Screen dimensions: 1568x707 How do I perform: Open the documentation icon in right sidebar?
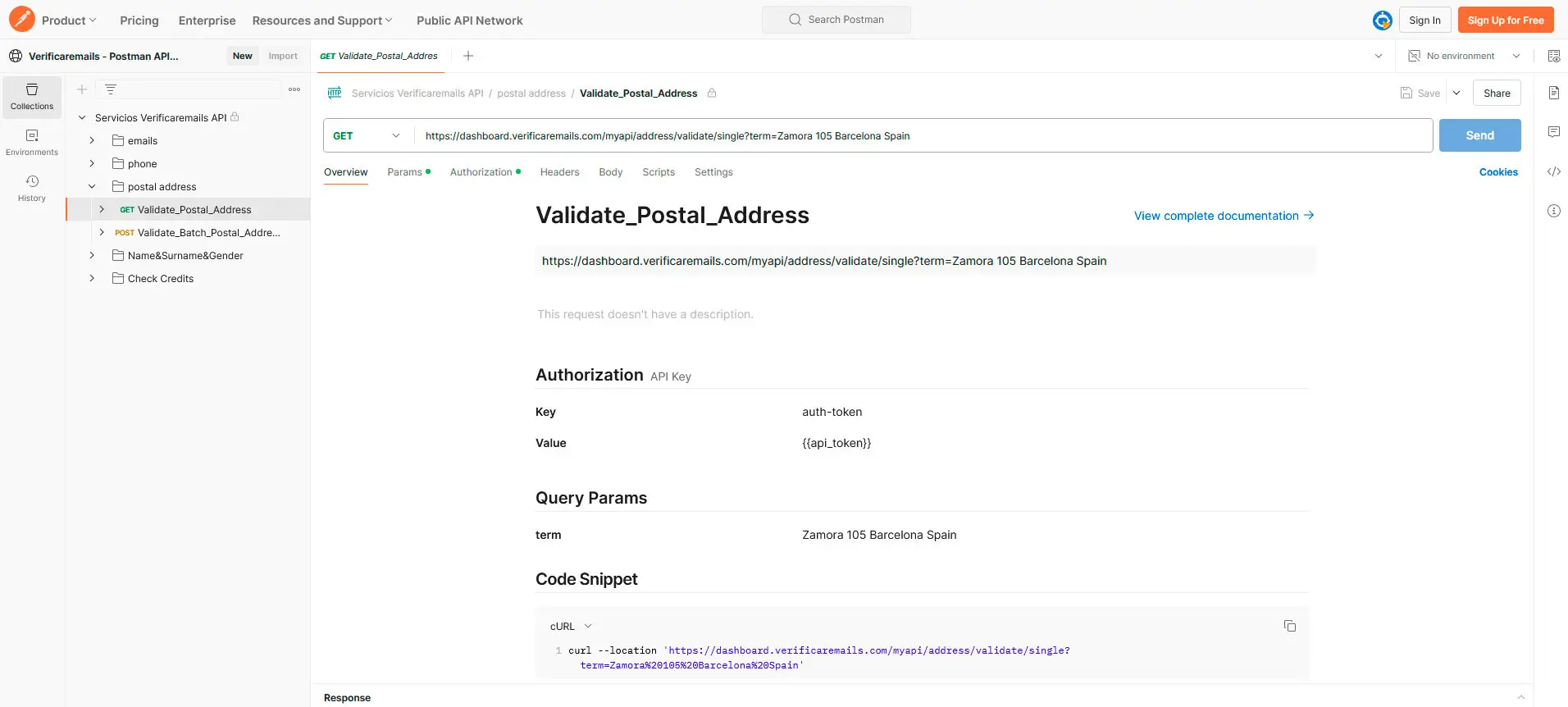1553,93
